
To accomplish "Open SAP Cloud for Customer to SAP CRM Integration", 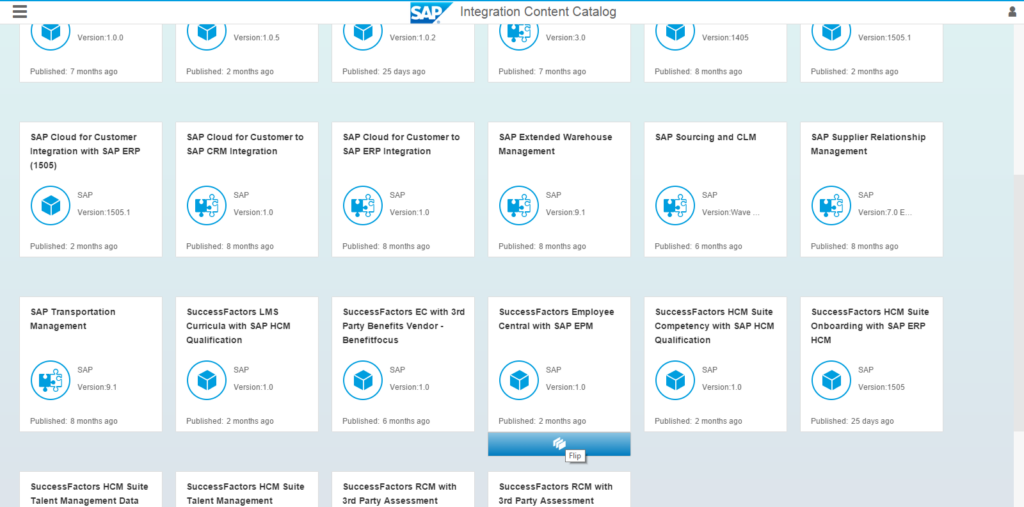I will 245,144.
